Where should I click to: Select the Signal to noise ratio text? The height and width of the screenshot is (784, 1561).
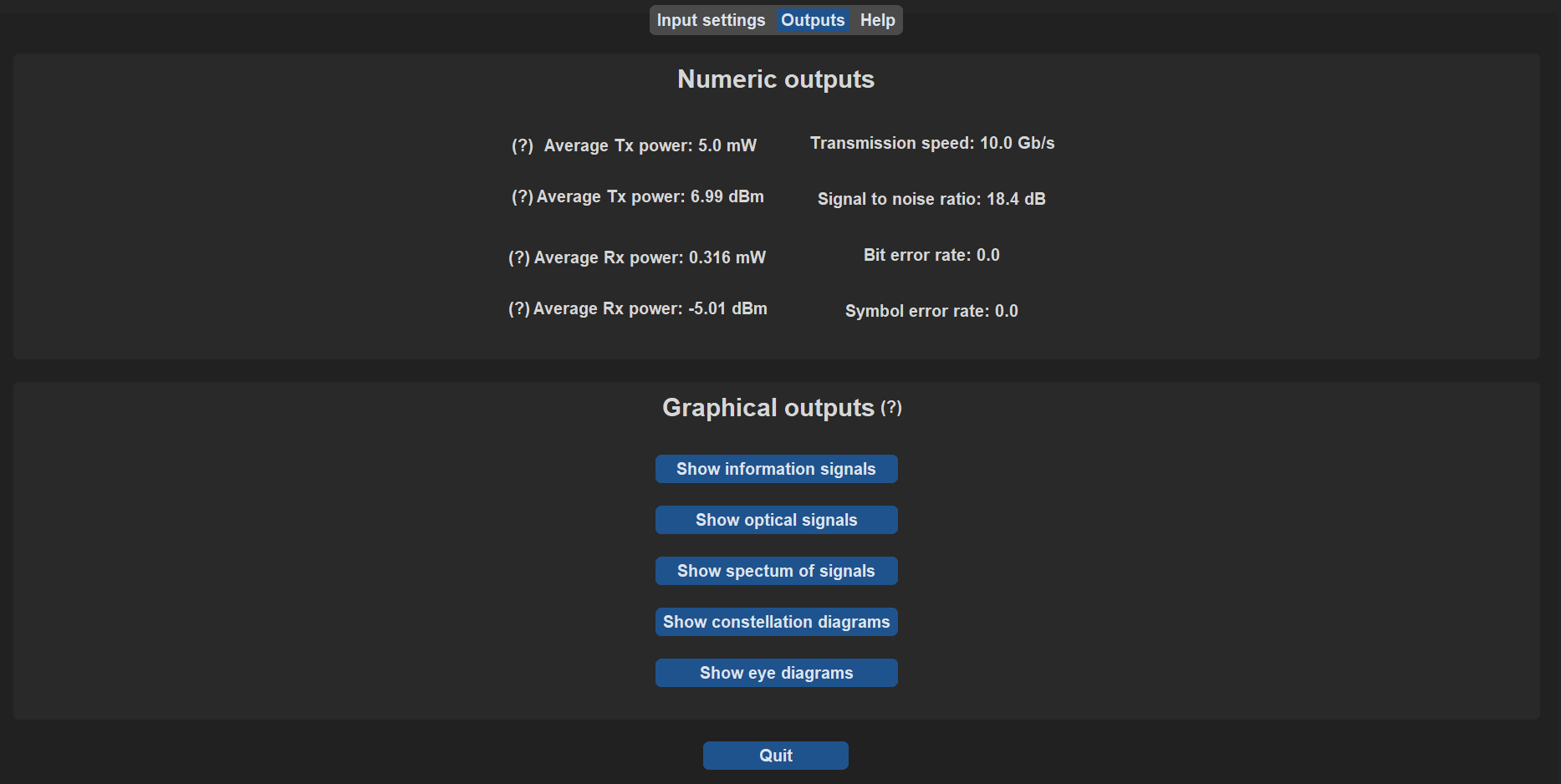(931, 199)
